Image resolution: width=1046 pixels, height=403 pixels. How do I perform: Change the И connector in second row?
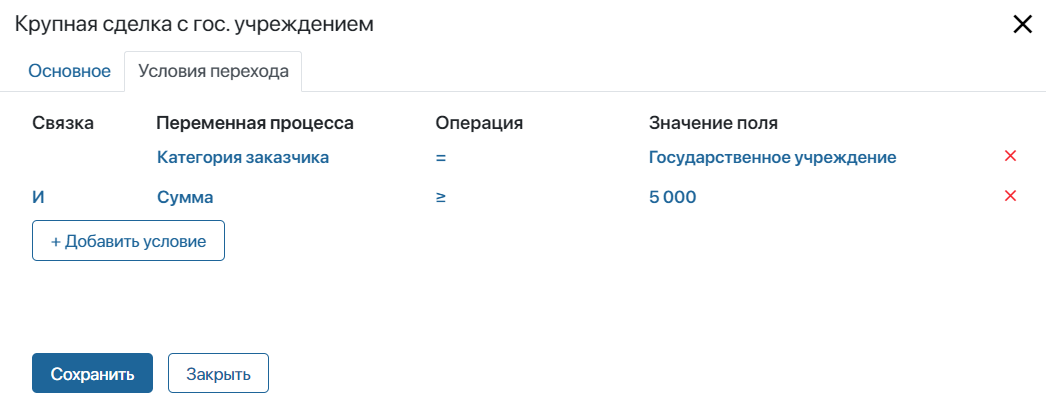point(38,197)
